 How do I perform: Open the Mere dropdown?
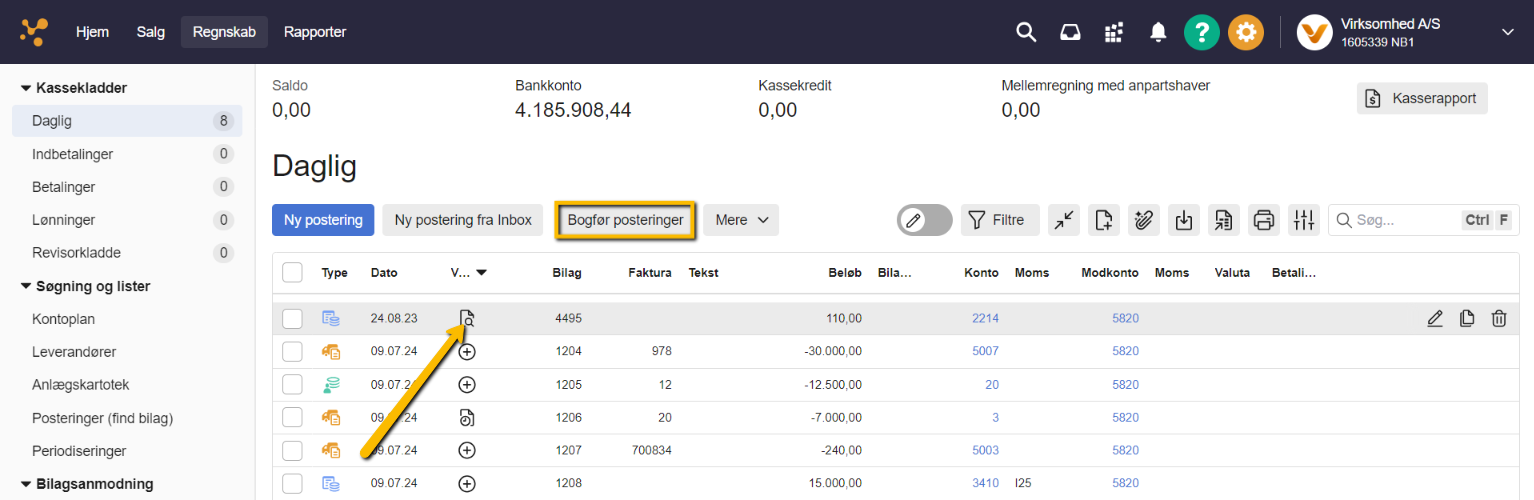740,220
